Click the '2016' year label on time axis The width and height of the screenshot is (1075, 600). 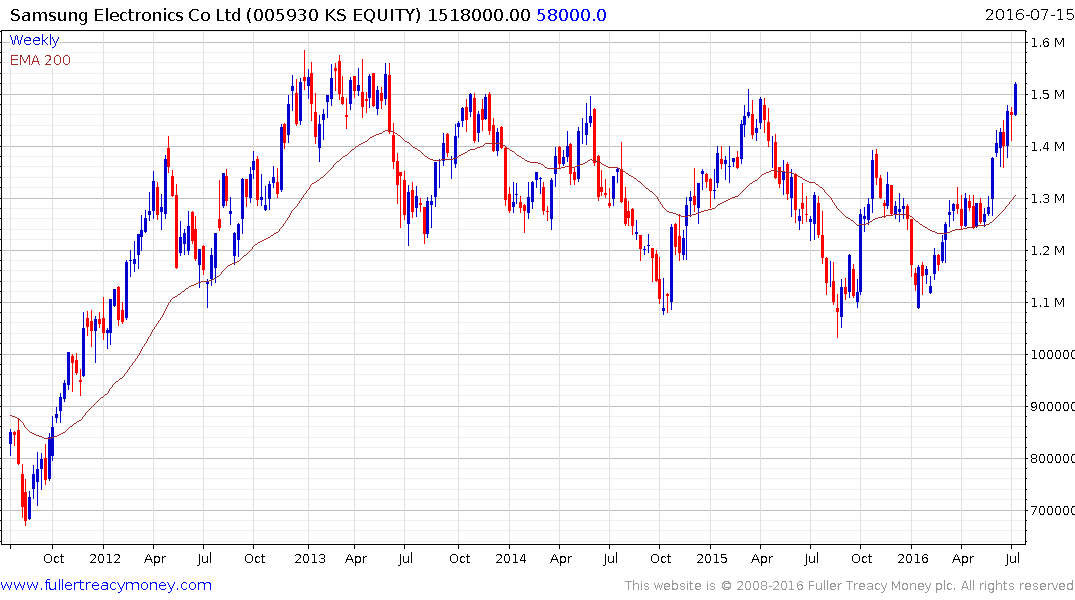[913, 559]
